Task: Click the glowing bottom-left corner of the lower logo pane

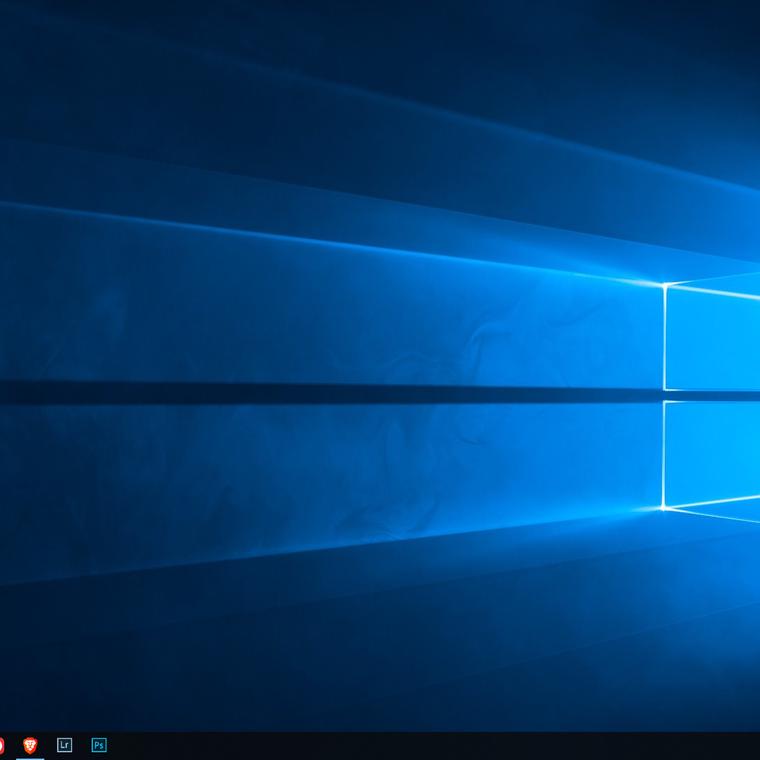Action: coord(665,508)
